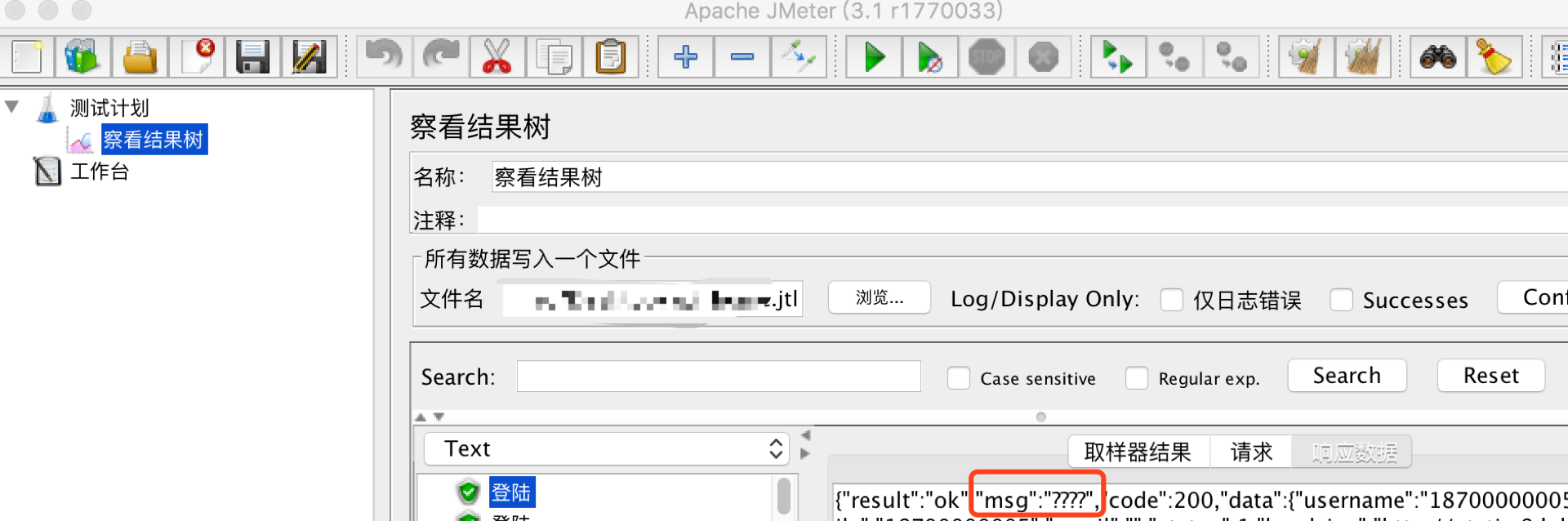Click the upward split pane arrow below Search
The image size is (1568, 526).
(x=421, y=417)
